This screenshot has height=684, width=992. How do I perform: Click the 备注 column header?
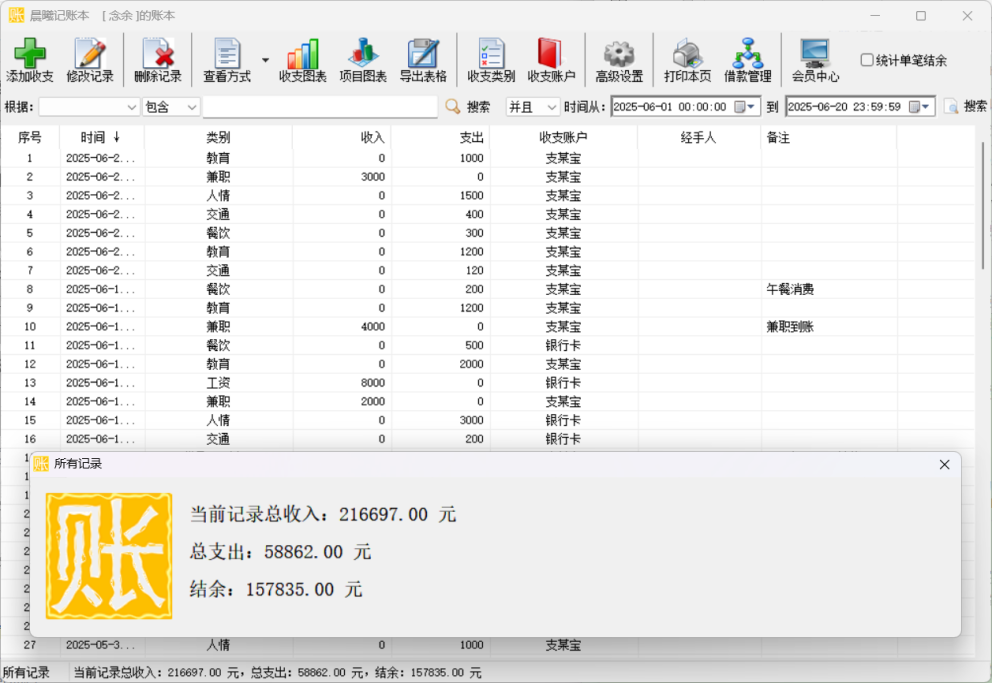coord(829,137)
